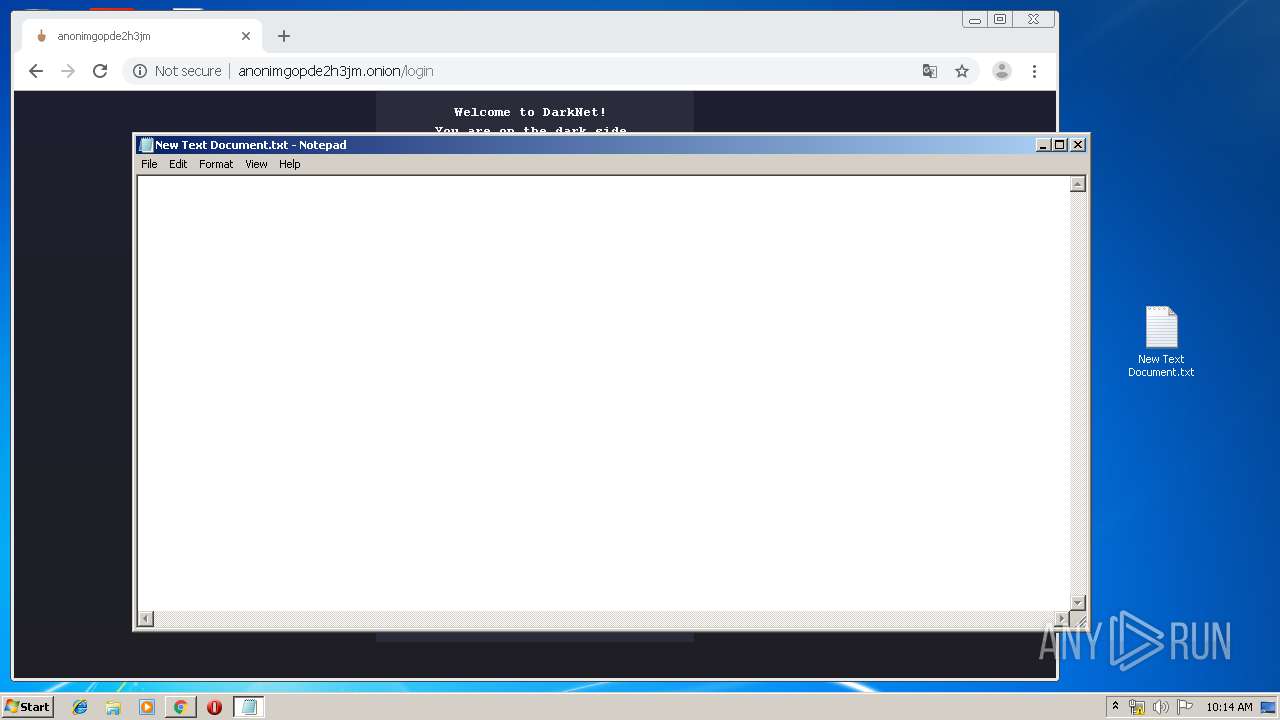1280x720 pixels.
Task: Go forward in Chrome
Action: coord(68,71)
